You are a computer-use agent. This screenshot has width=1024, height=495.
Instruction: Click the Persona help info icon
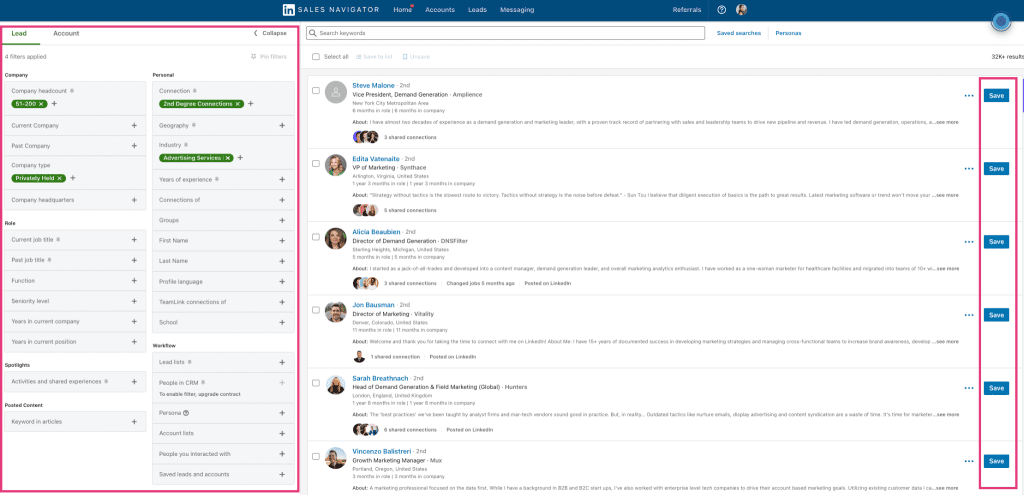tap(186, 413)
